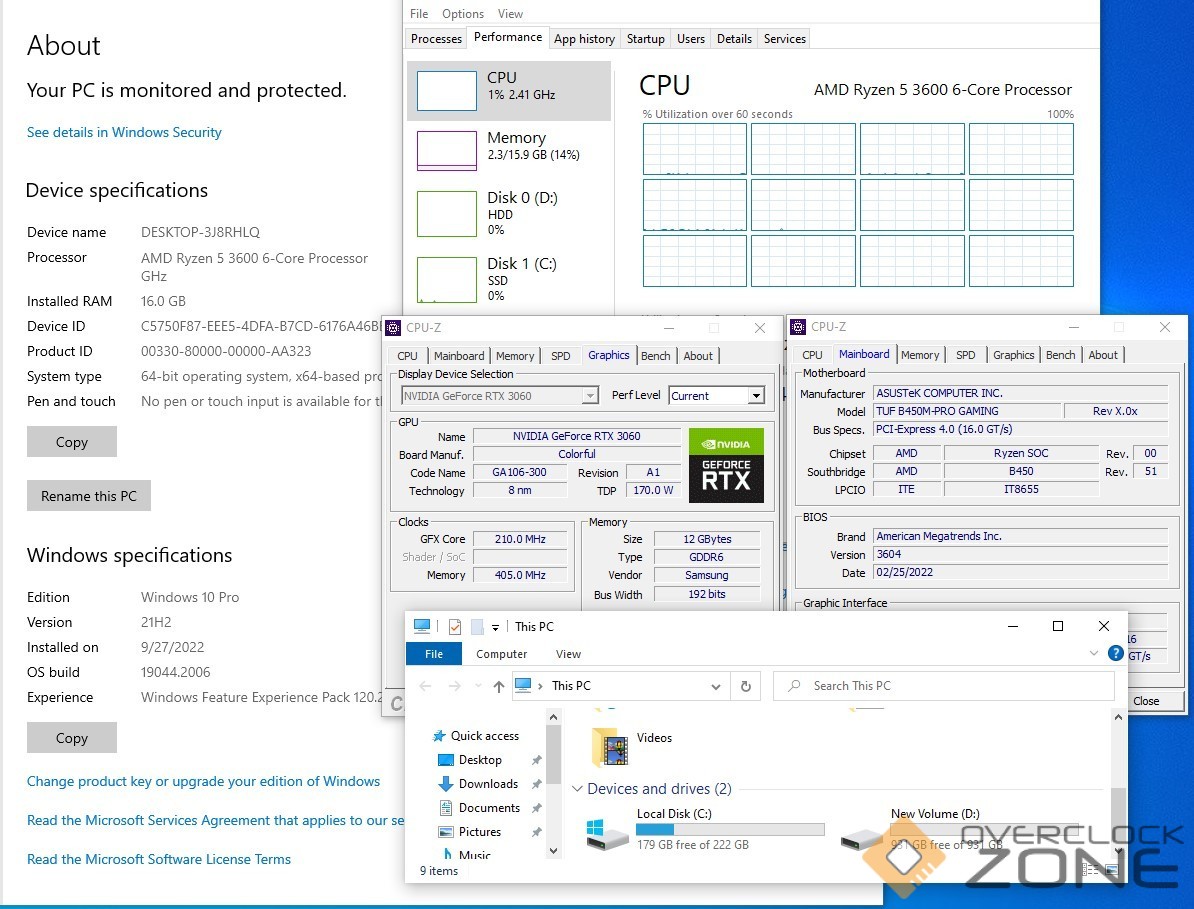Expand the This PC address bar dropdown
This screenshot has width=1194, height=909.
pos(715,687)
